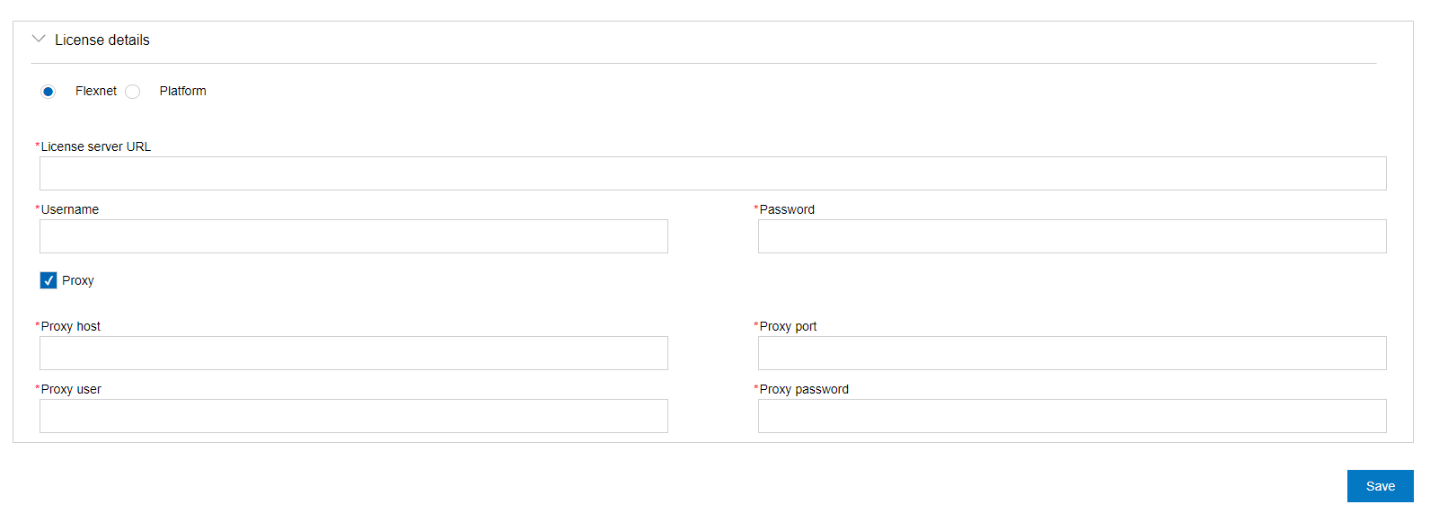Viewport: 1430px width, 531px height.
Task: Focus the License server URL field
Action: pos(712,173)
